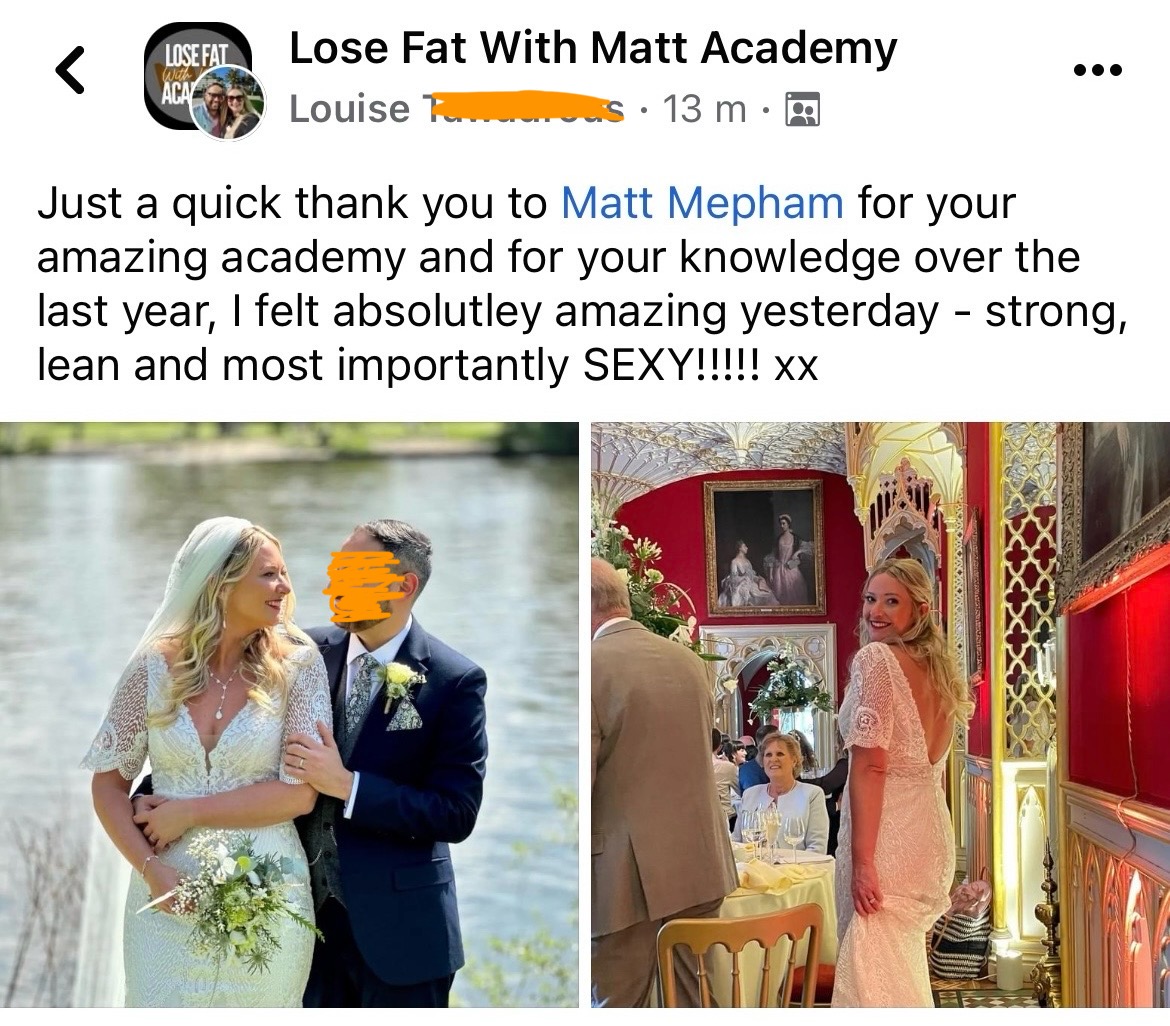Click the small circular poster profile picture
The image size is (1170, 1026).
pyautogui.click(x=228, y=102)
